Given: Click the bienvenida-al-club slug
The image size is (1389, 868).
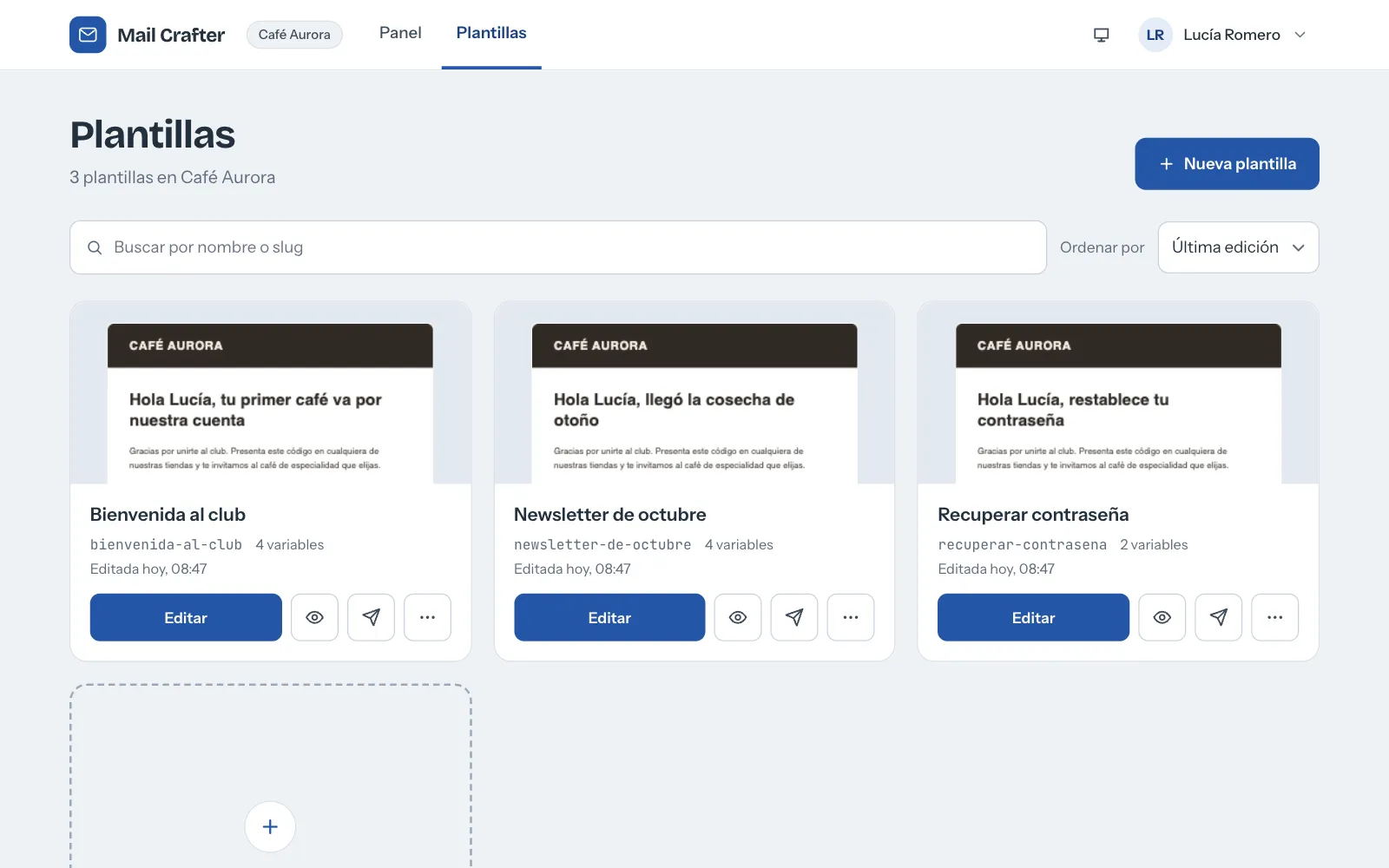Looking at the screenshot, I should (166, 544).
